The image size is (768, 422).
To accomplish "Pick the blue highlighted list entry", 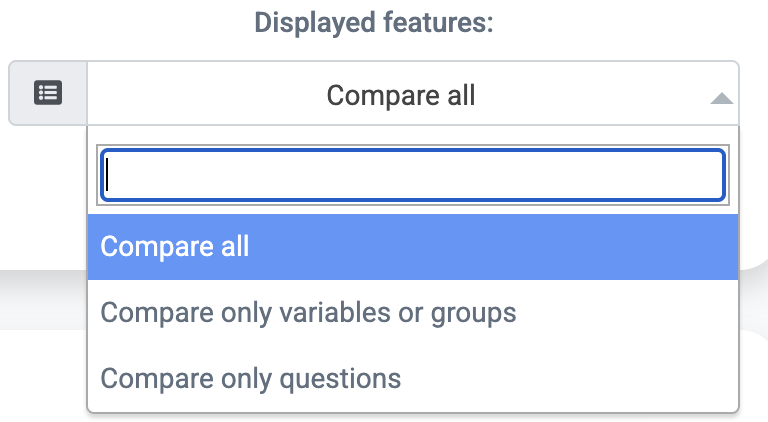I will pyautogui.click(x=413, y=246).
